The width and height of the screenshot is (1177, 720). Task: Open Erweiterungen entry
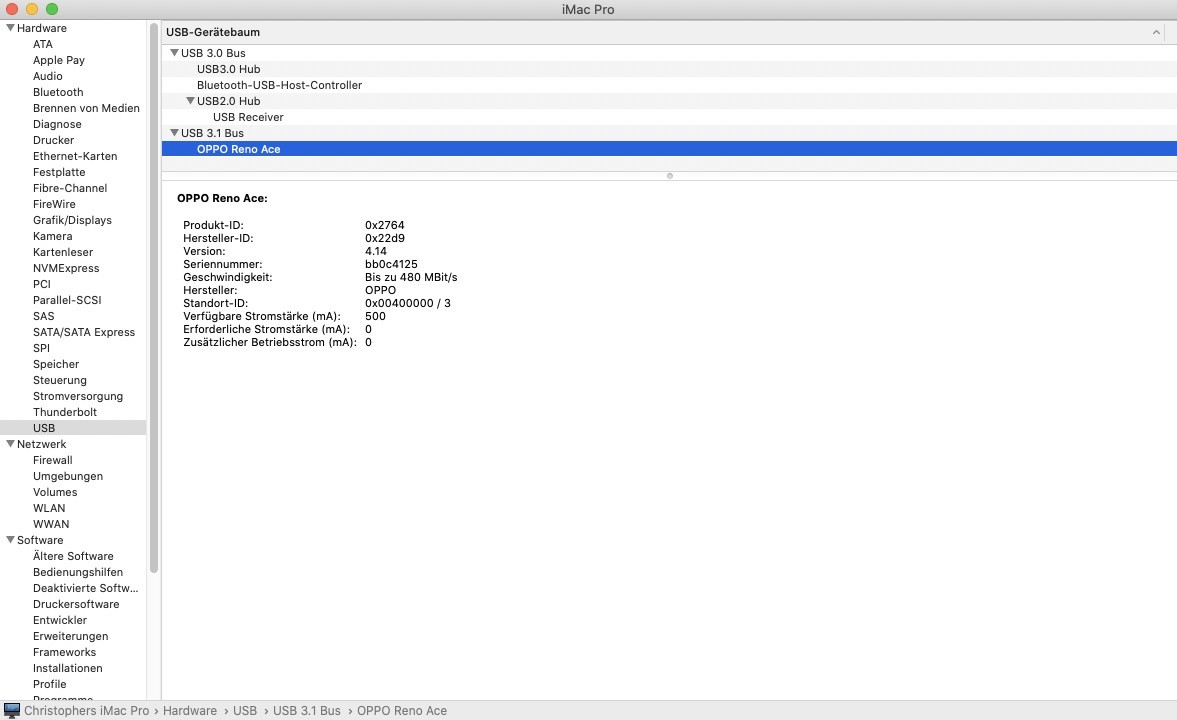pyautogui.click(x=71, y=636)
